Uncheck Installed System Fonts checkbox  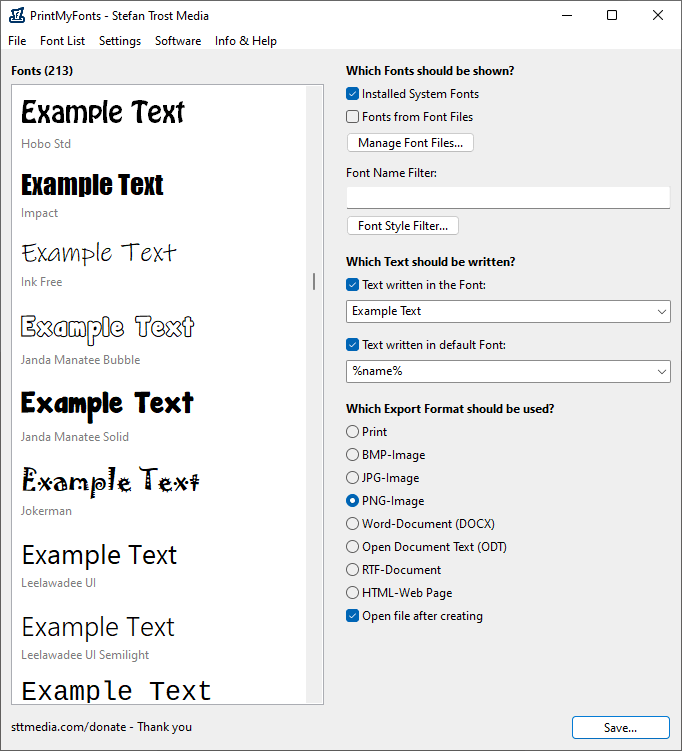[352, 94]
